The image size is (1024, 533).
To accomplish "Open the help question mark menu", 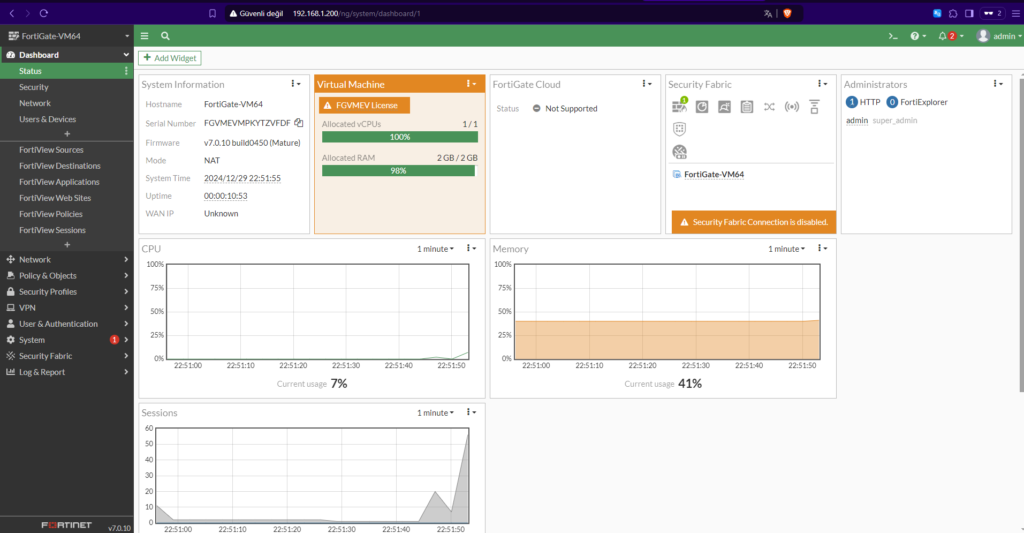I will coord(918,36).
